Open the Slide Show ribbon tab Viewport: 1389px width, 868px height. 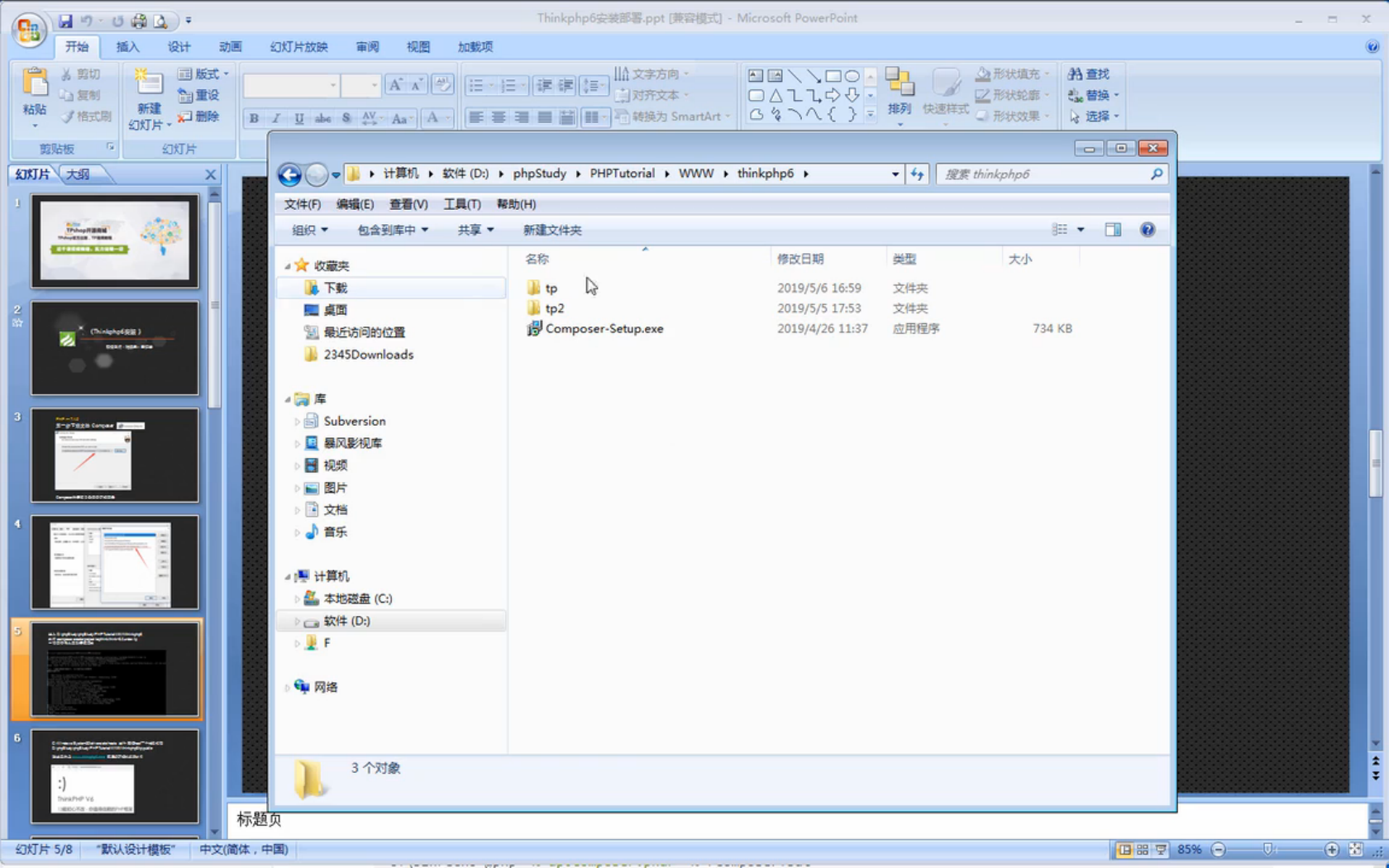pos(298,47)
